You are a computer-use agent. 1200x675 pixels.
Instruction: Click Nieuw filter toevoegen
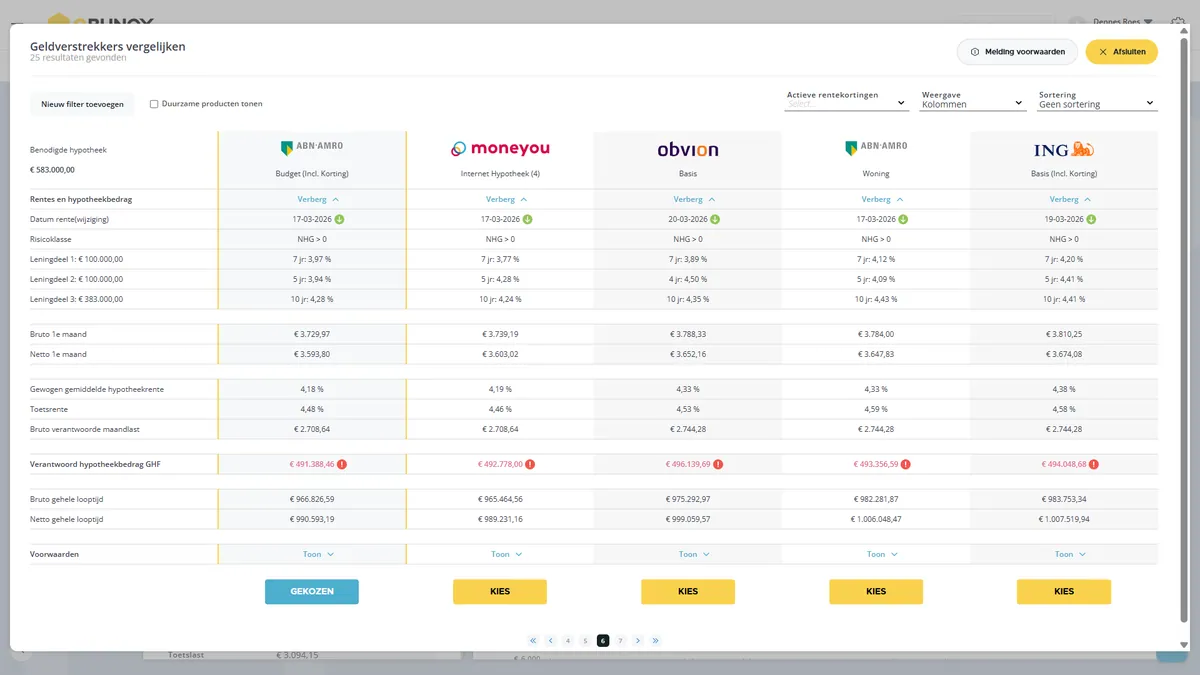tap(83, 104)
